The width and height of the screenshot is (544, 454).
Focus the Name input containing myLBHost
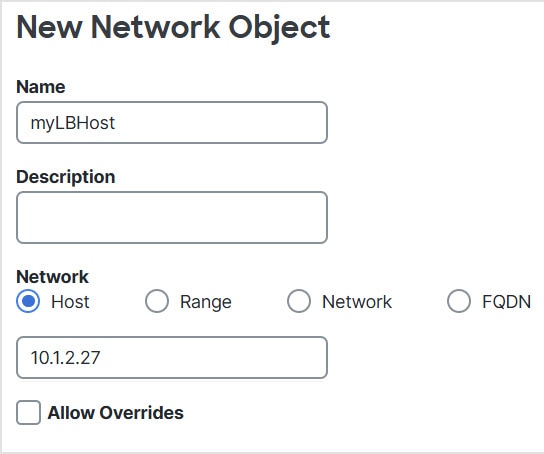coord(172,122)
